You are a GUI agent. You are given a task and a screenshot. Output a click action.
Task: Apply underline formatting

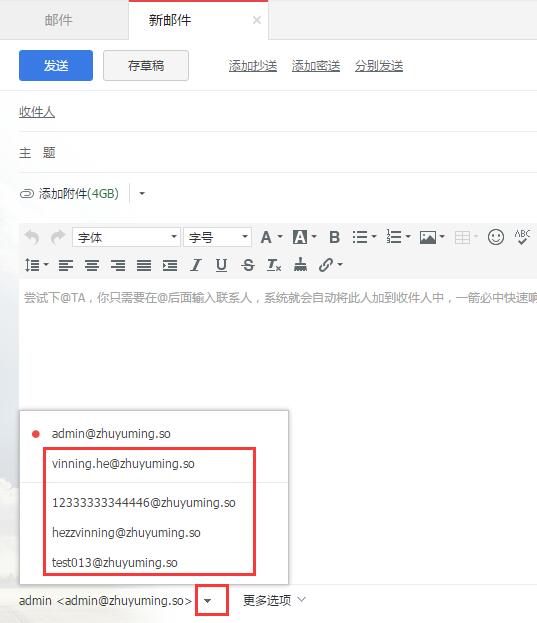(222, 265)
